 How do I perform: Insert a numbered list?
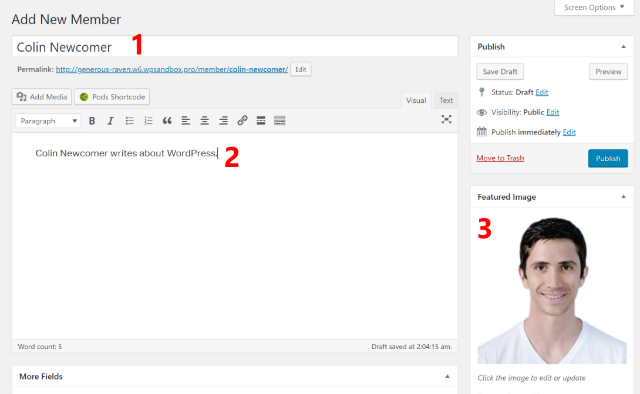pos(148,121)
